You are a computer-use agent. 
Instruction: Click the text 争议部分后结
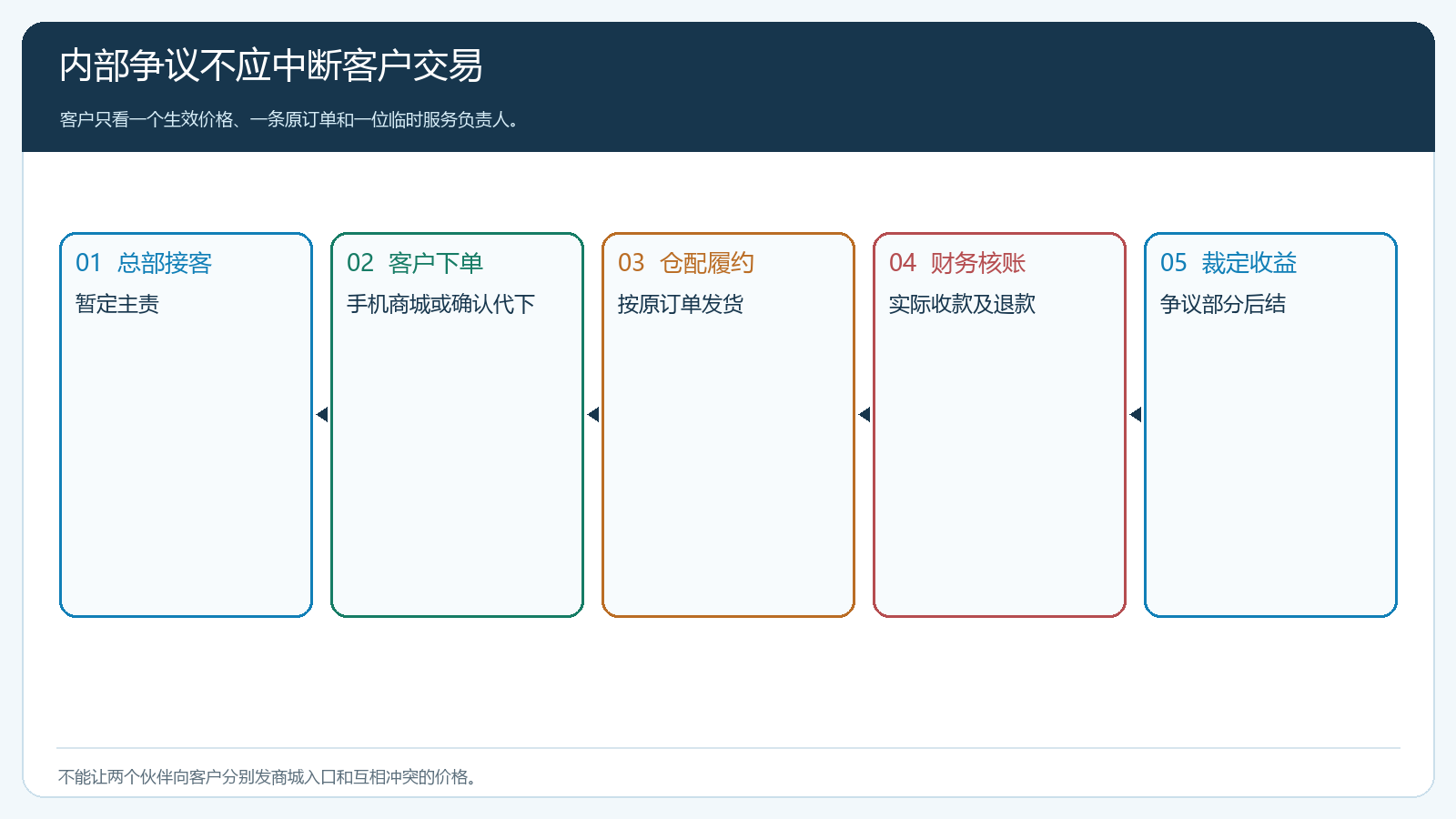pyautogui.click(x=1223, y=304)
